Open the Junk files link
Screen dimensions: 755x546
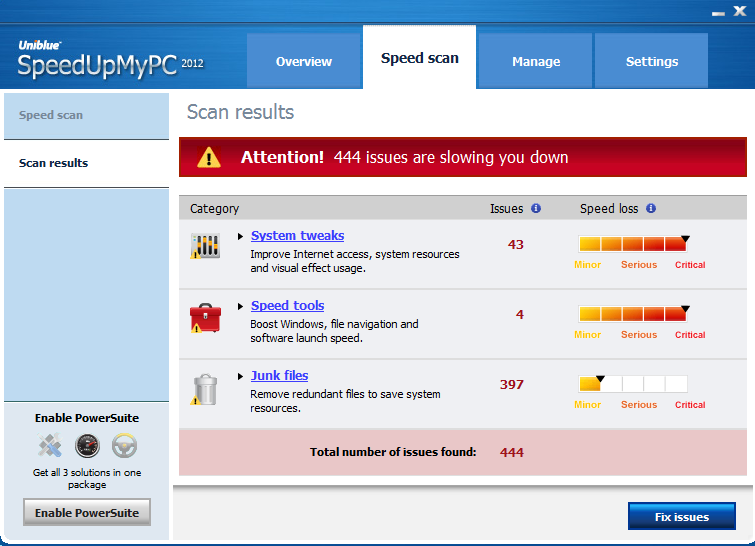coord(279,375)
